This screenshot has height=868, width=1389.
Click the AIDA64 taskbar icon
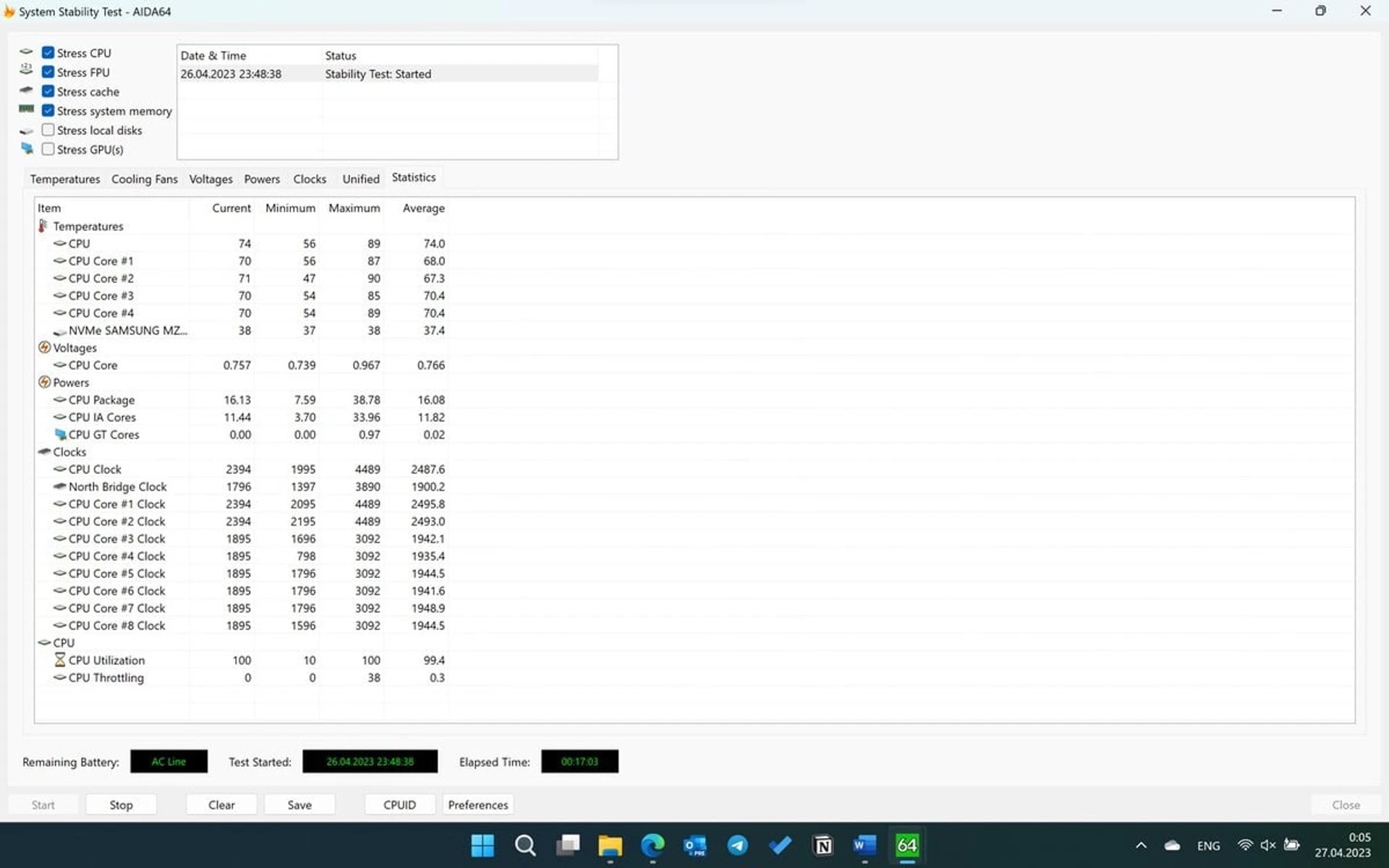pos(907,845)
